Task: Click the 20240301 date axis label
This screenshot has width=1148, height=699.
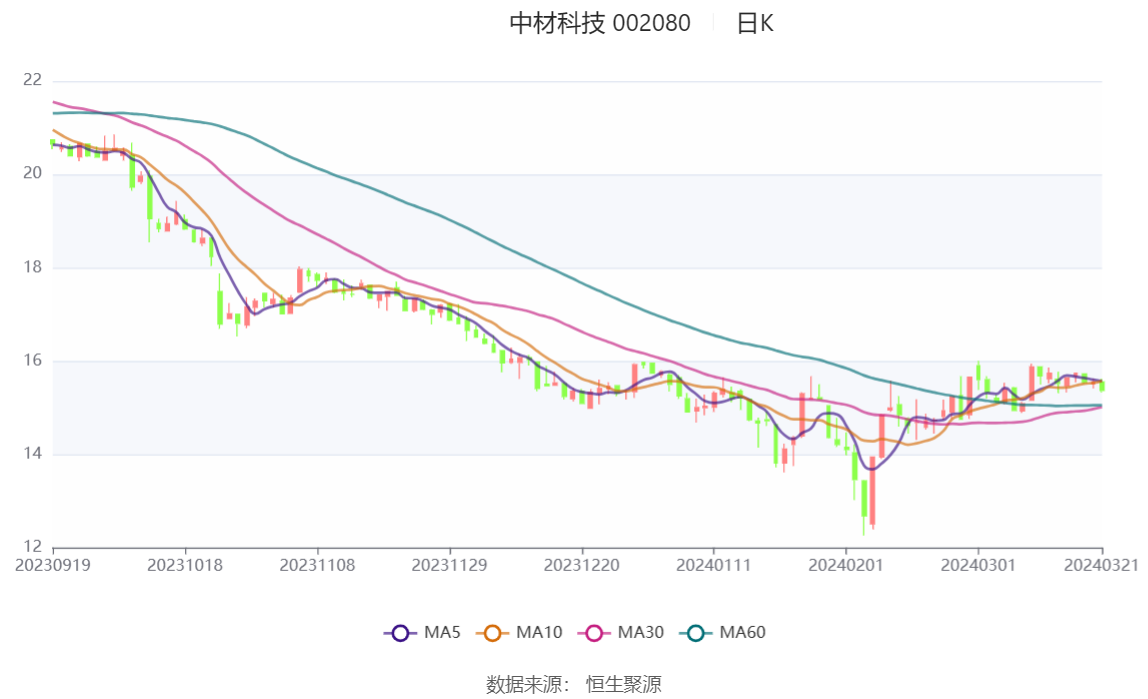Action: pyautogui.click(x=978, y=565)
